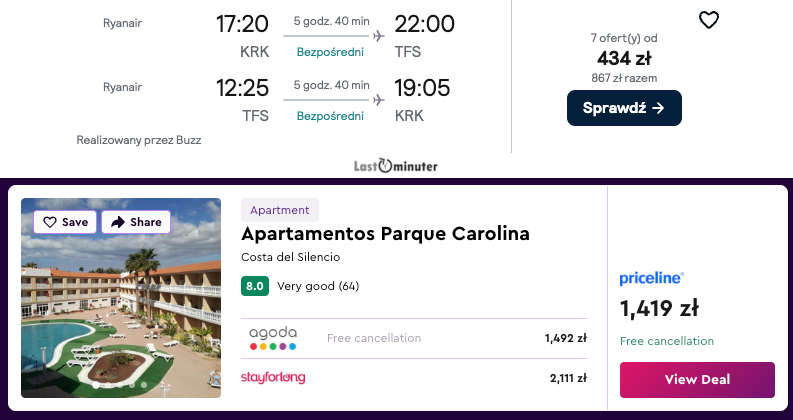Click the Stayforlong logo
This screenshot has width=793, height=420.
273,378
